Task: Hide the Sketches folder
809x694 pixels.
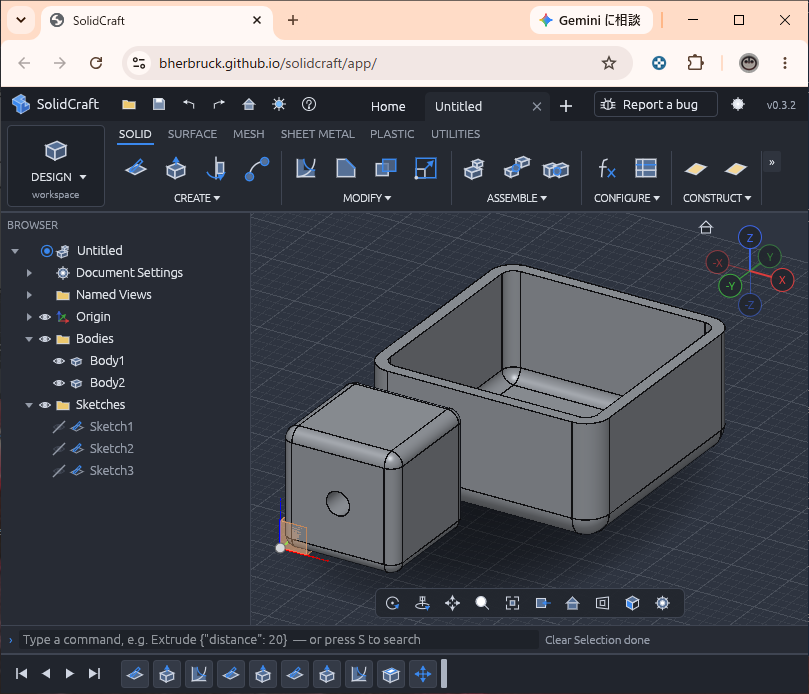Action: pyautogui.click(x=45, y=405)
